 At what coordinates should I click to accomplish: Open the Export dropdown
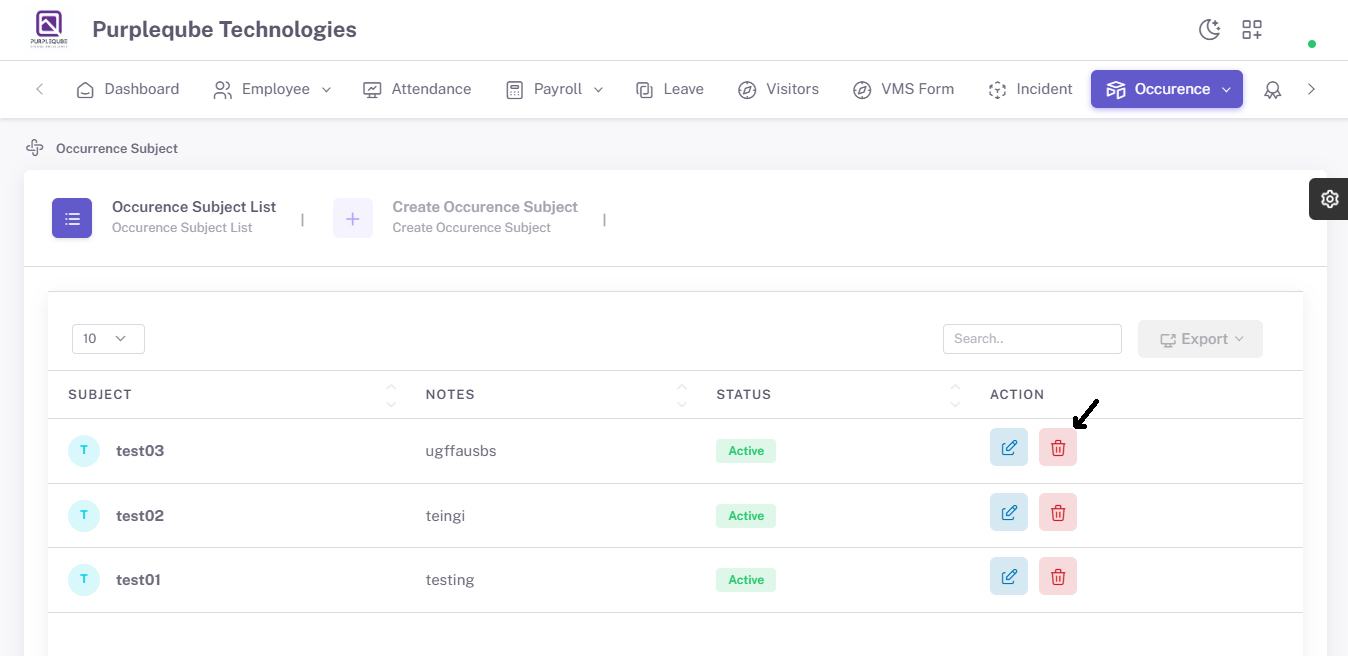(1200, 339)
